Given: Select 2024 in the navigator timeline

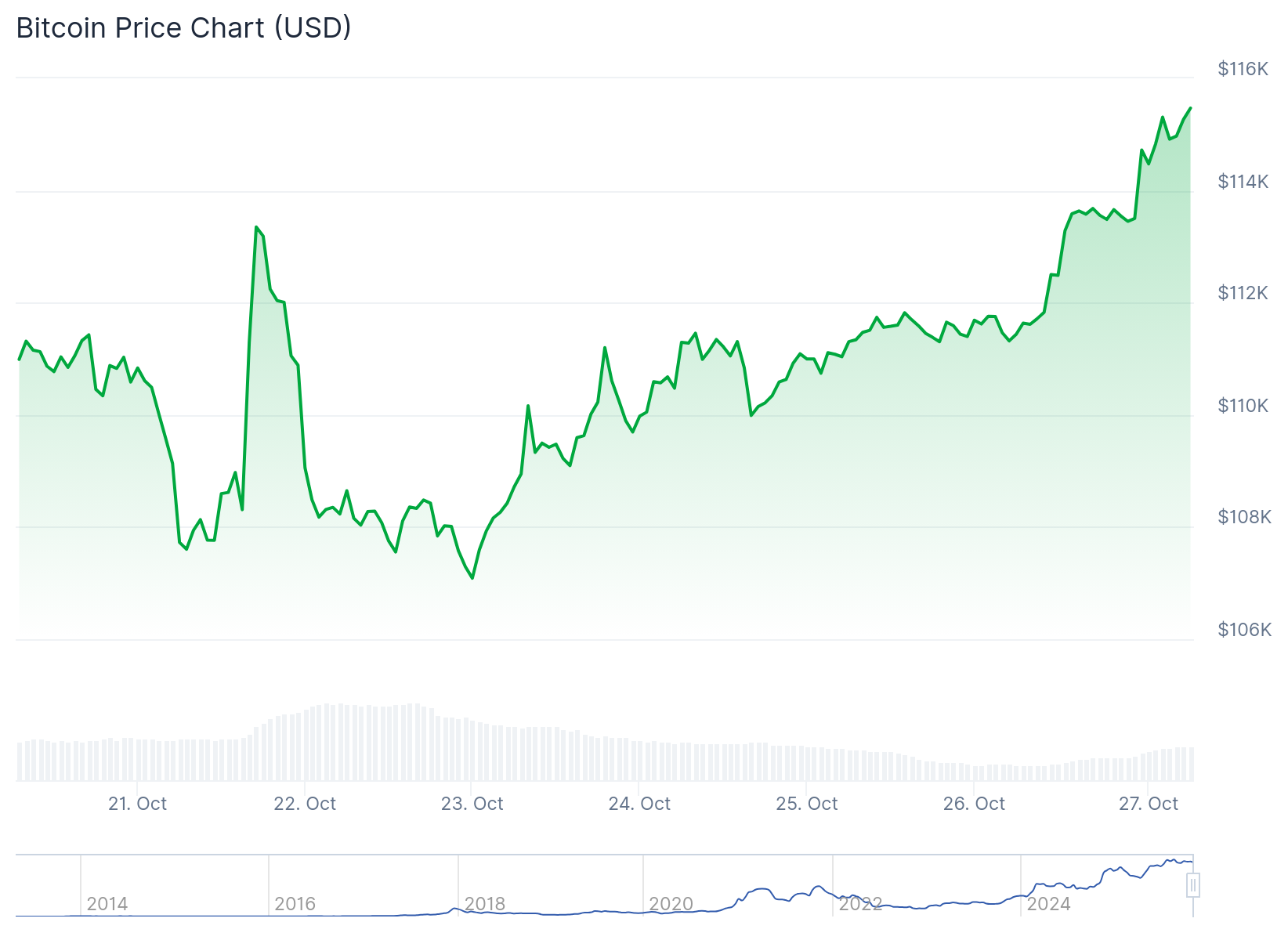Looking at the screenshot, I should click(x=1049, y=904).
